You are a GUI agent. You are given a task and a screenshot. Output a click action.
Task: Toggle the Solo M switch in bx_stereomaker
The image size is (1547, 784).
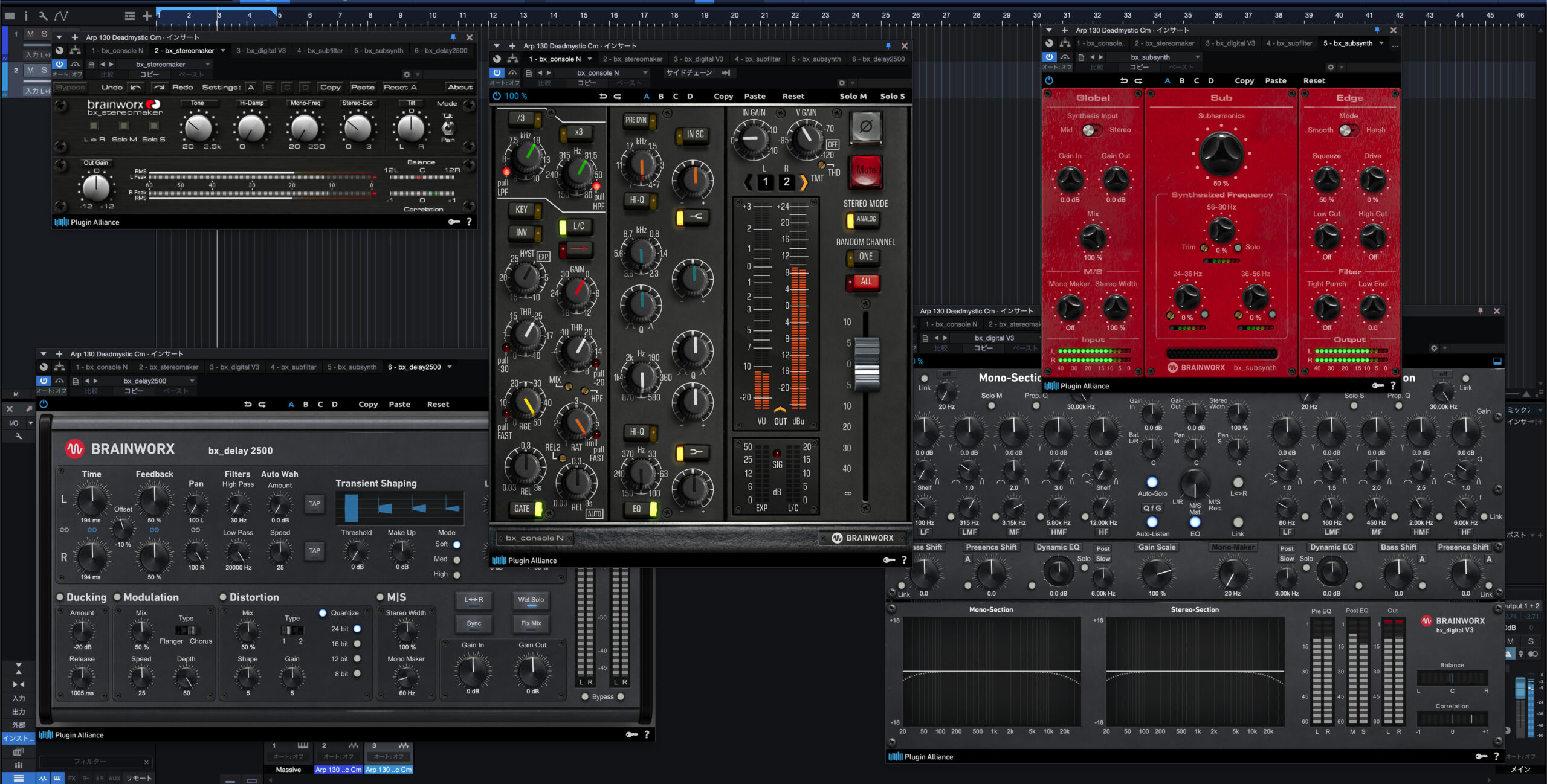click(x=124, y=126)
